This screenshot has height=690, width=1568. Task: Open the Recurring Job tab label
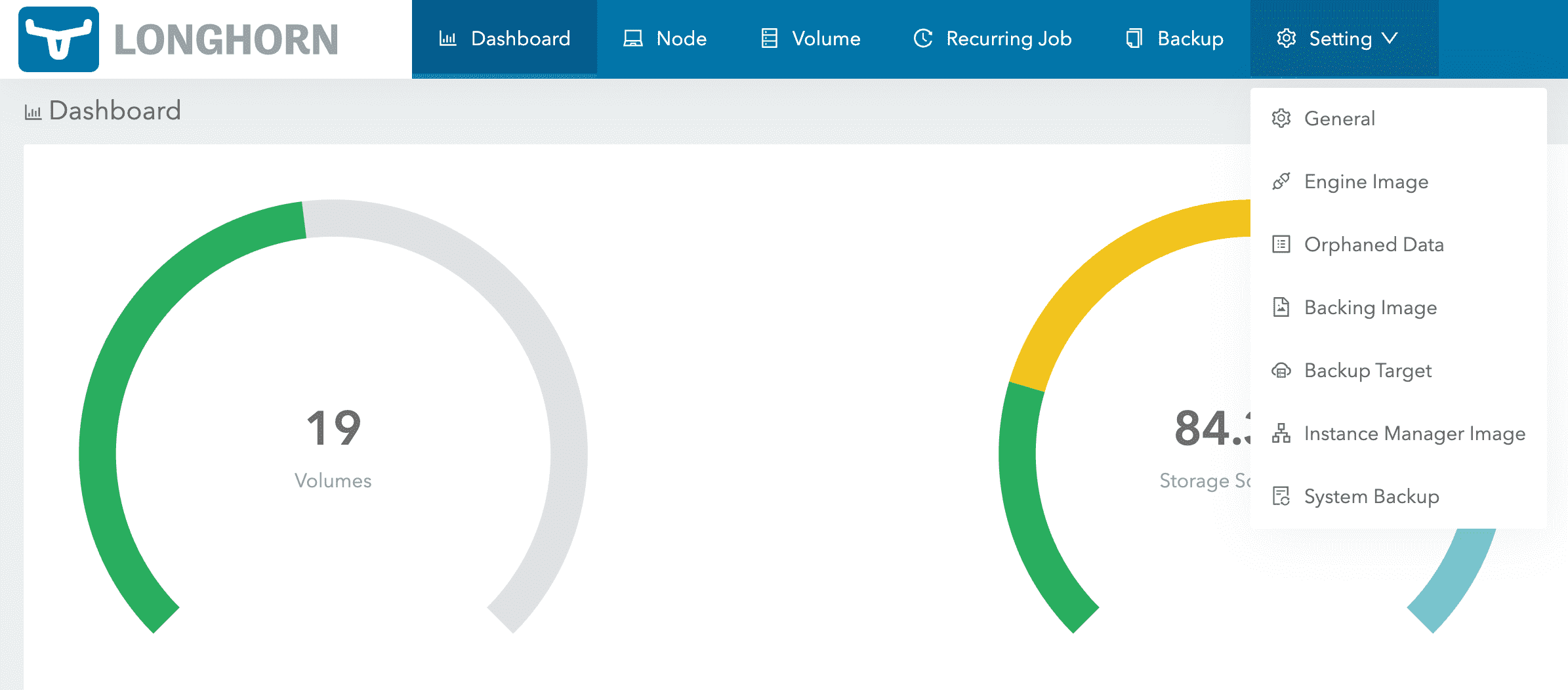[x=1009, y=39]
